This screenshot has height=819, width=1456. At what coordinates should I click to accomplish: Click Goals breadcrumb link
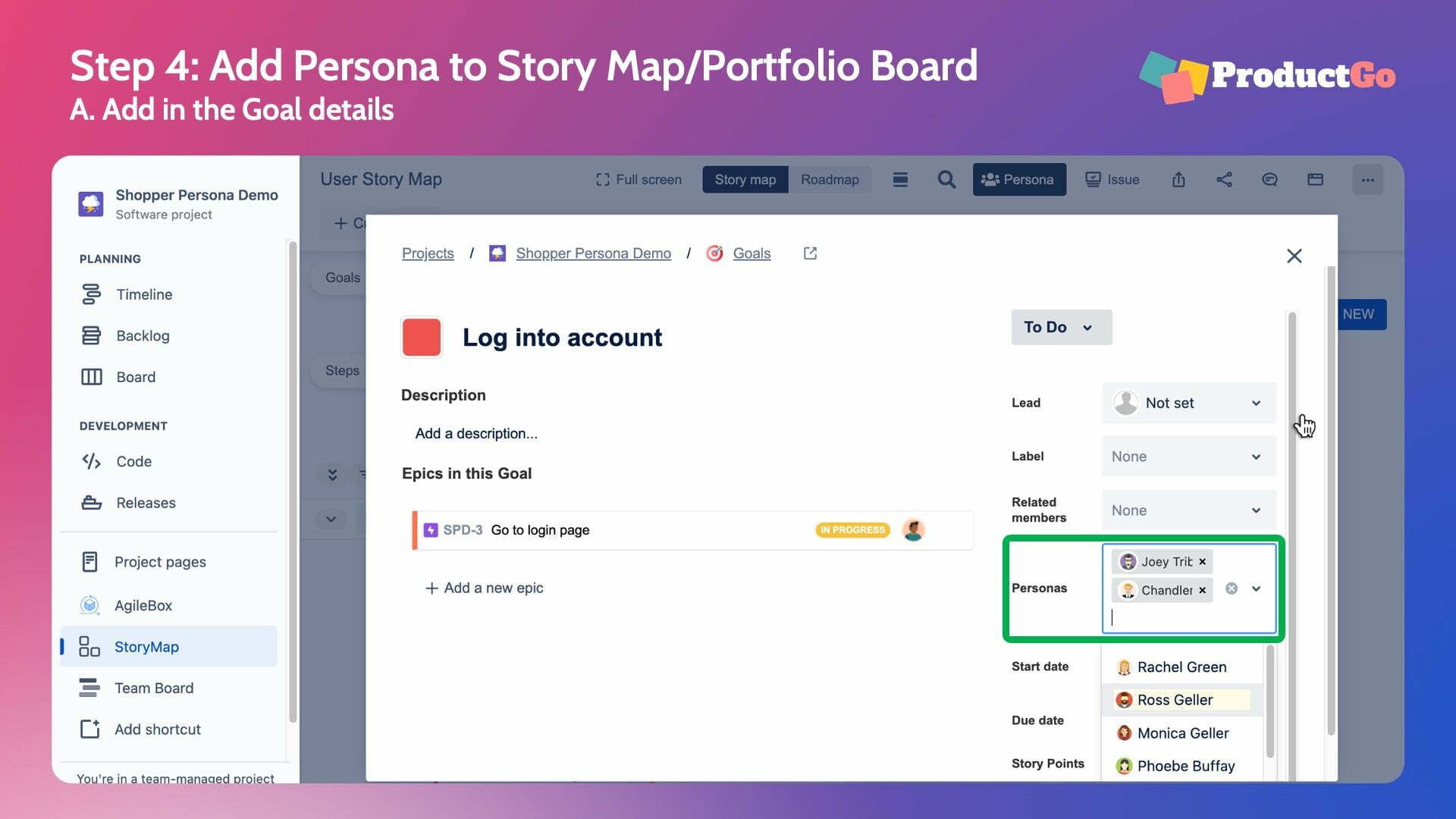click(752, 253)
